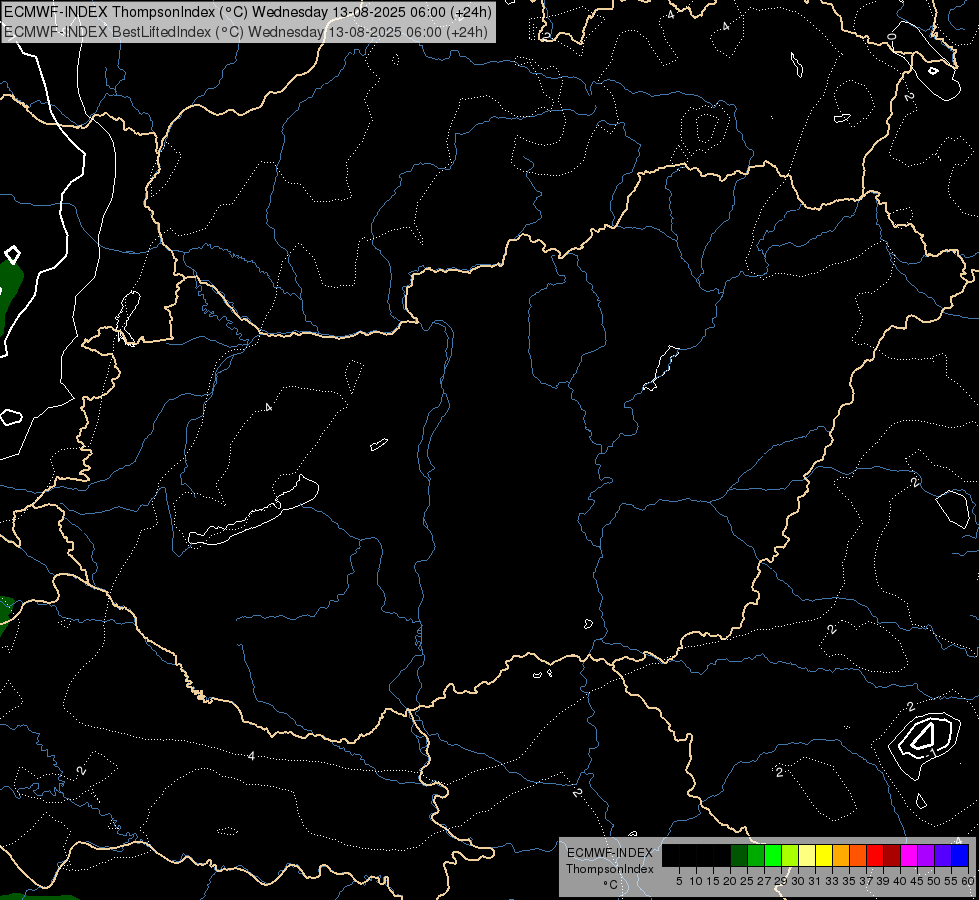Select the purple 45-50 legend swatch
The height and width of the screenshot is (900, 979).
(x=926, y=855)
